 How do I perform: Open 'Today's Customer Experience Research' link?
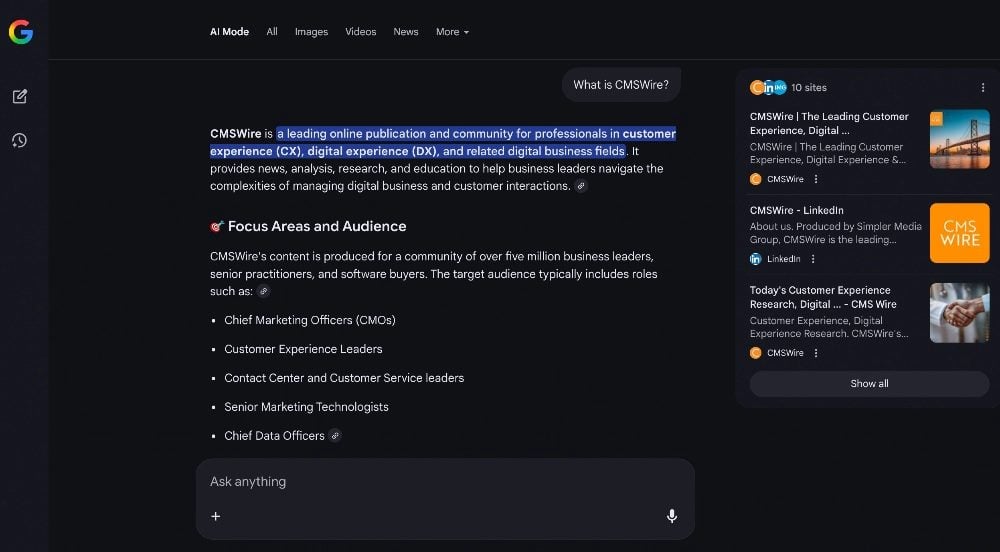[x=823, y=297]
